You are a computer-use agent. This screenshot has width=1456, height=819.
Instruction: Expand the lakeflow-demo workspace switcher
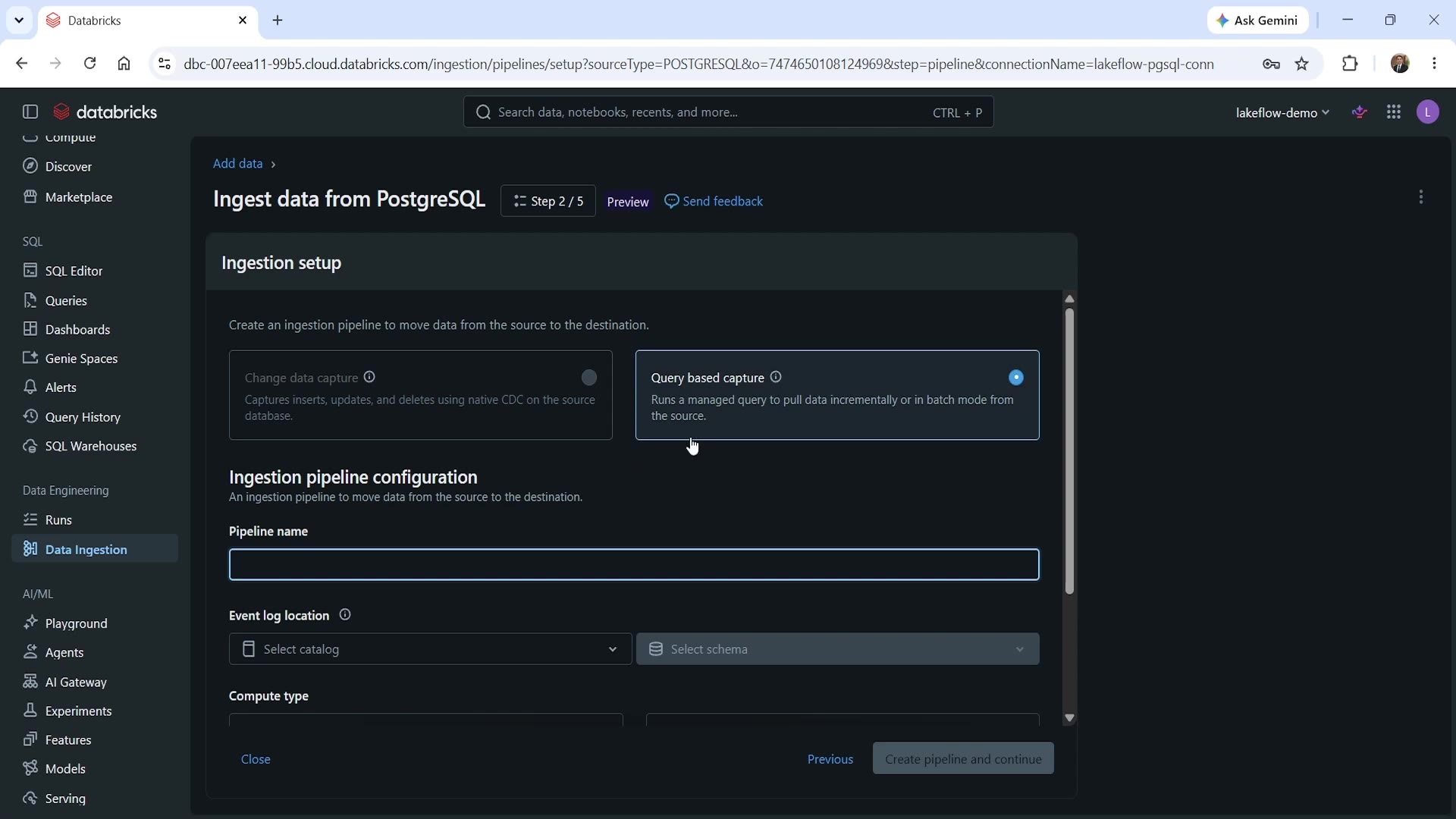(x=1282, y=112)
